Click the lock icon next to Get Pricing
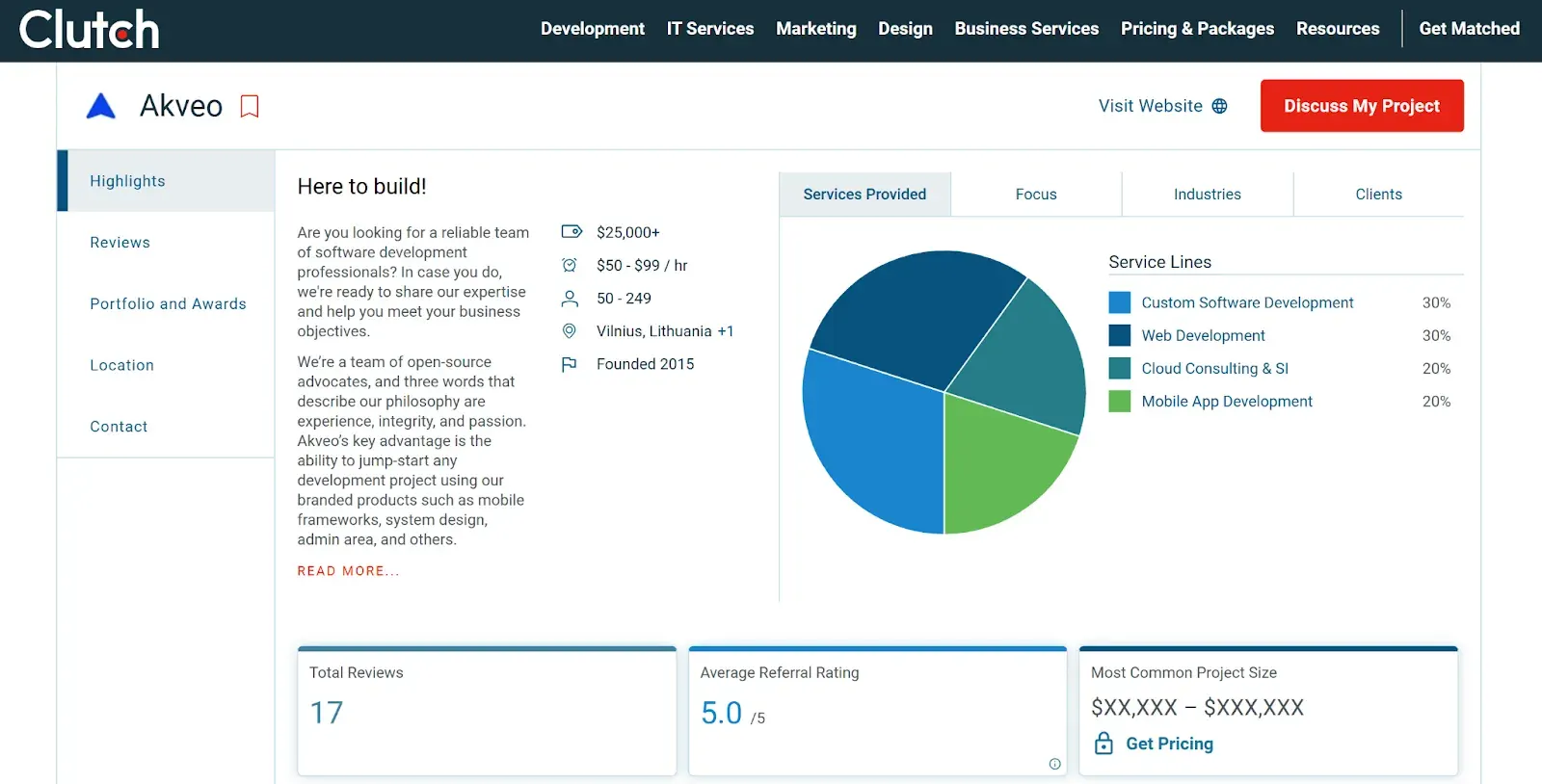The width and height of the screenshot is (1542, 784). (x=1104, y=743)
